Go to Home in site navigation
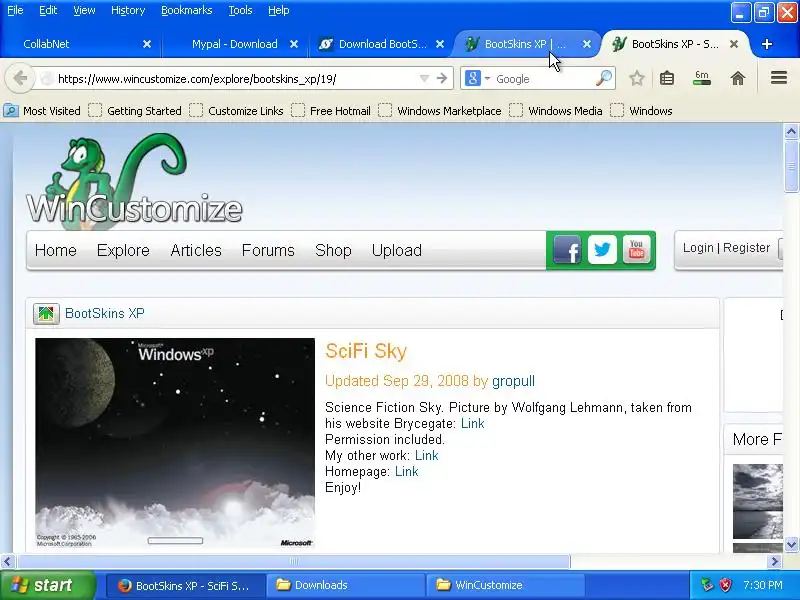 pos(56,250)
